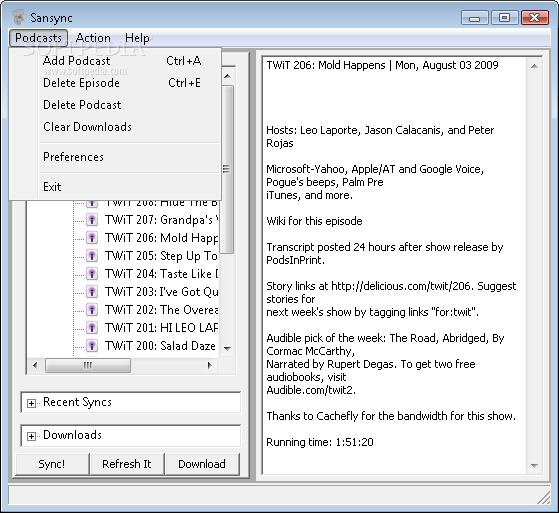This screenshot has height=513, width=559.
Task: Select episode TWiT 203: I've Got Qu
Action: point(161,292)
